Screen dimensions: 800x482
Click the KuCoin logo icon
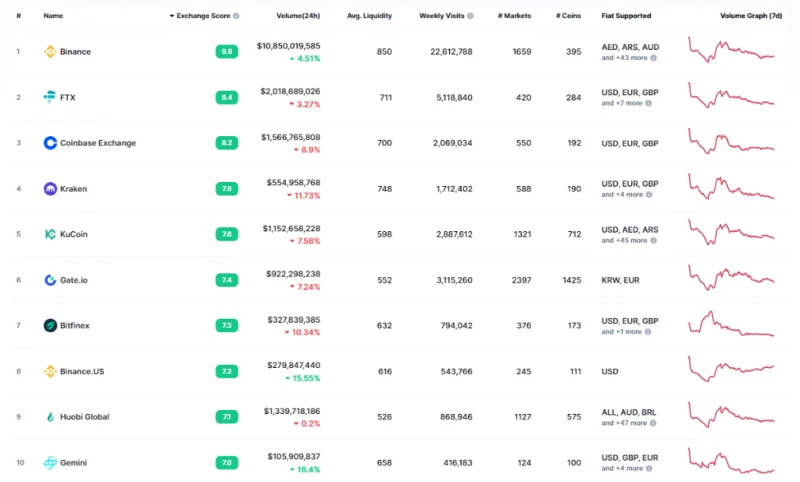tap(50, 234)
